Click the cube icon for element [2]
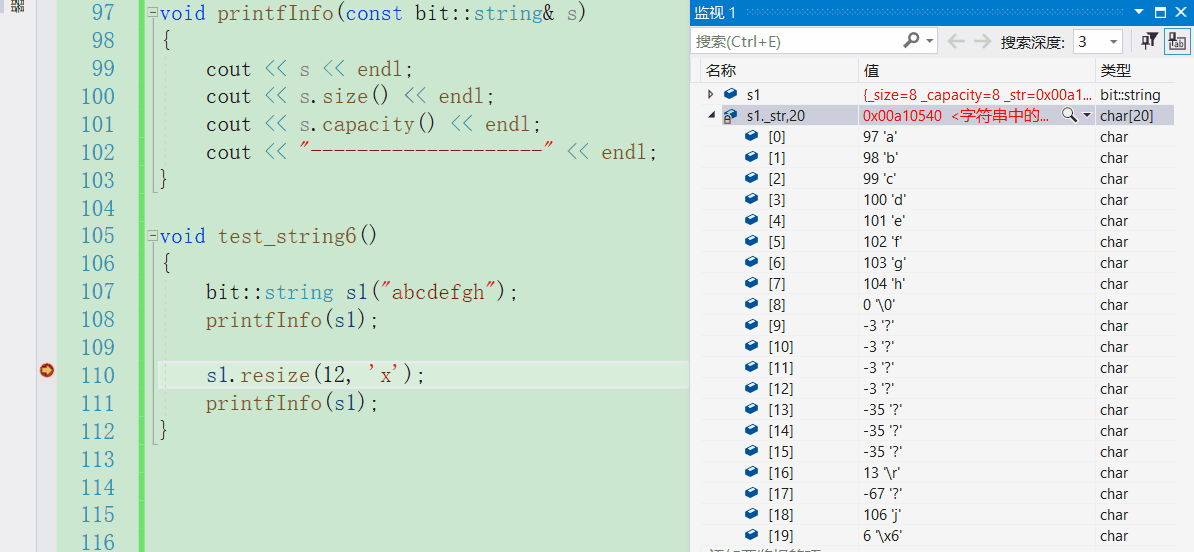The height and width of the screenshot is (552, 1194). [752, 178]
